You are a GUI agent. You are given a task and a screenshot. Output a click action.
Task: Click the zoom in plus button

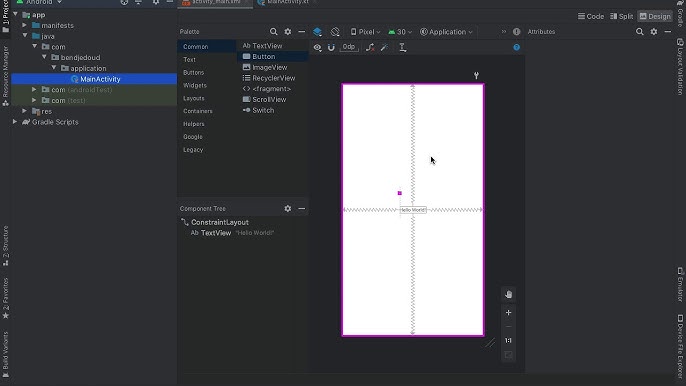508,312
